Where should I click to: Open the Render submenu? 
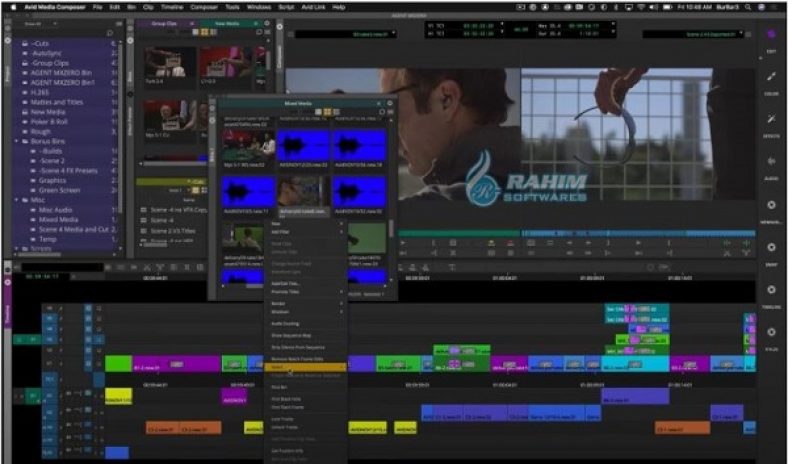(x=306, y=304)
